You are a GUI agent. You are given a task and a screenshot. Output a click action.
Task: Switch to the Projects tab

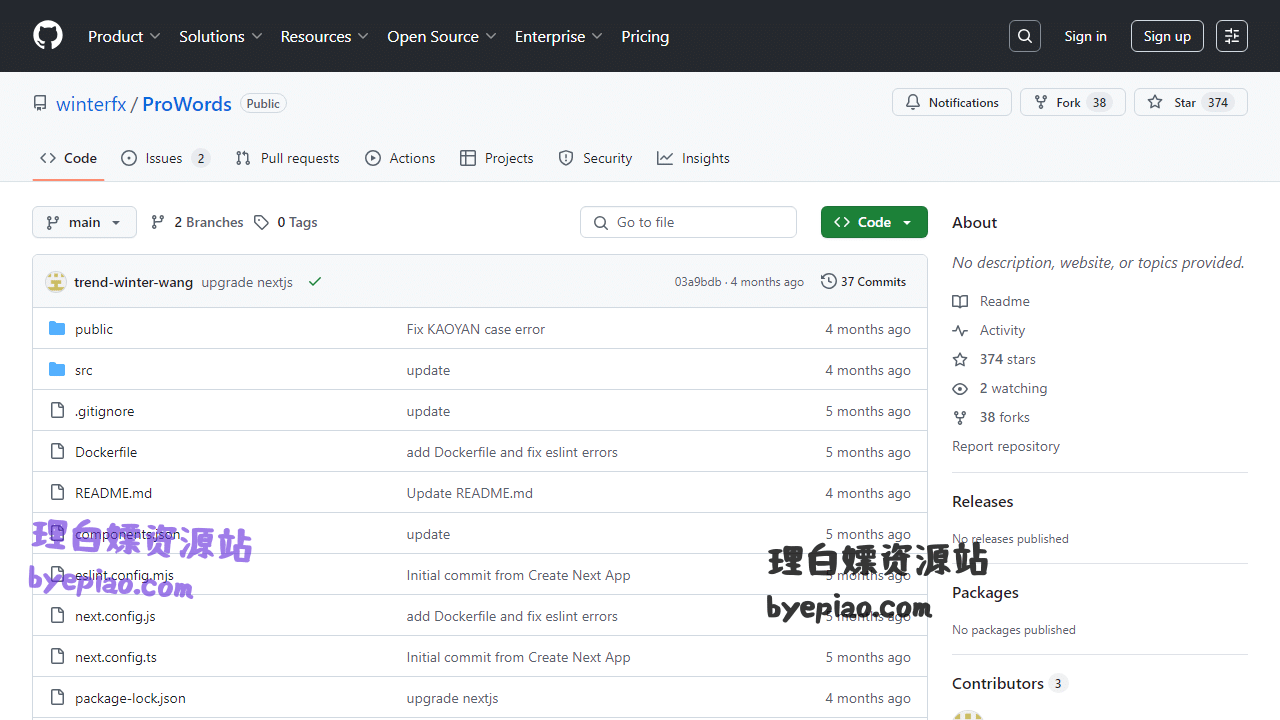coord(496,158)
